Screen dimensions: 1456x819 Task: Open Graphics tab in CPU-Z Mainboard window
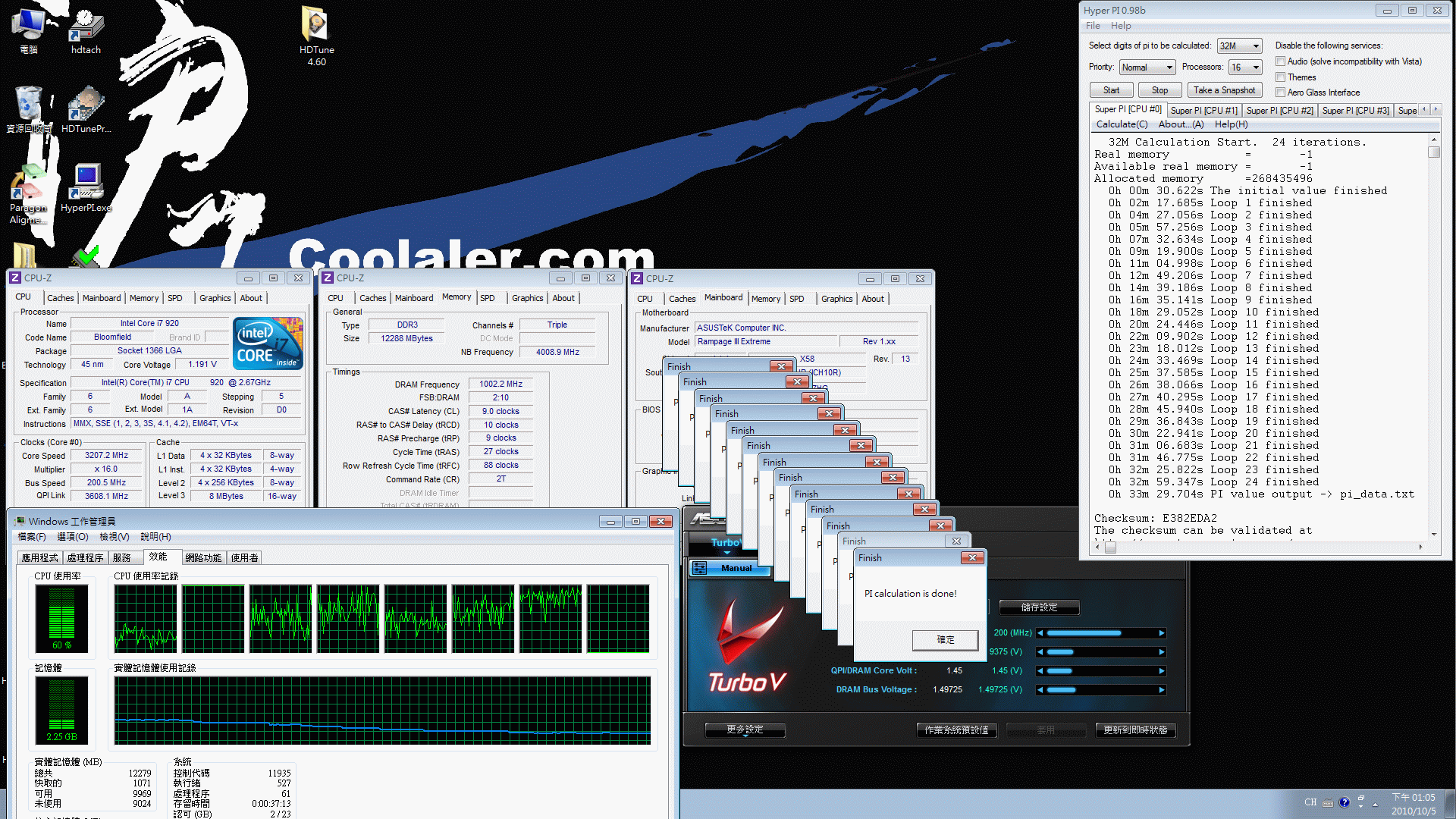click(x=836, y=299)
